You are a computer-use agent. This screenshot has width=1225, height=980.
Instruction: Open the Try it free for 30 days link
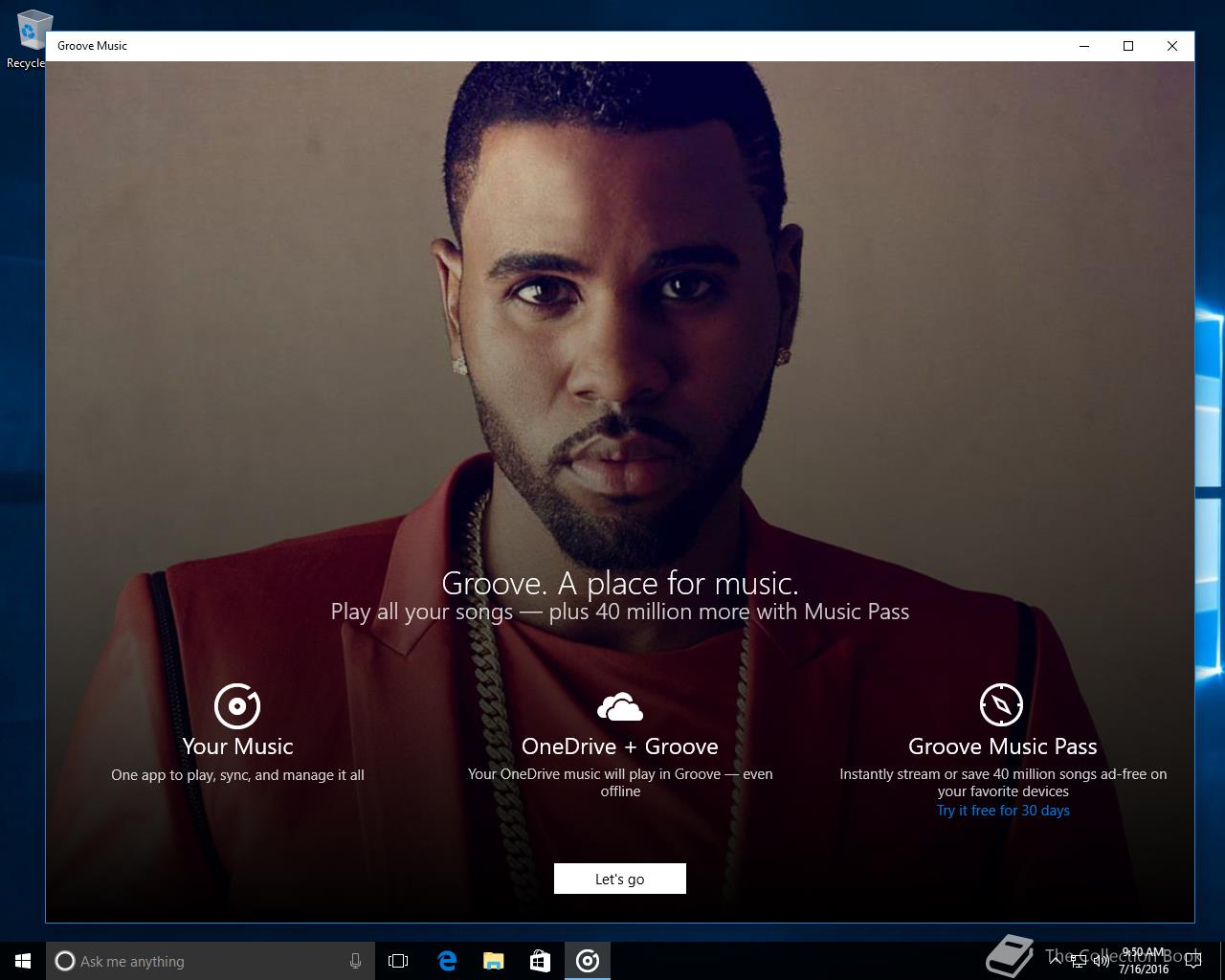coord(1003,811)
